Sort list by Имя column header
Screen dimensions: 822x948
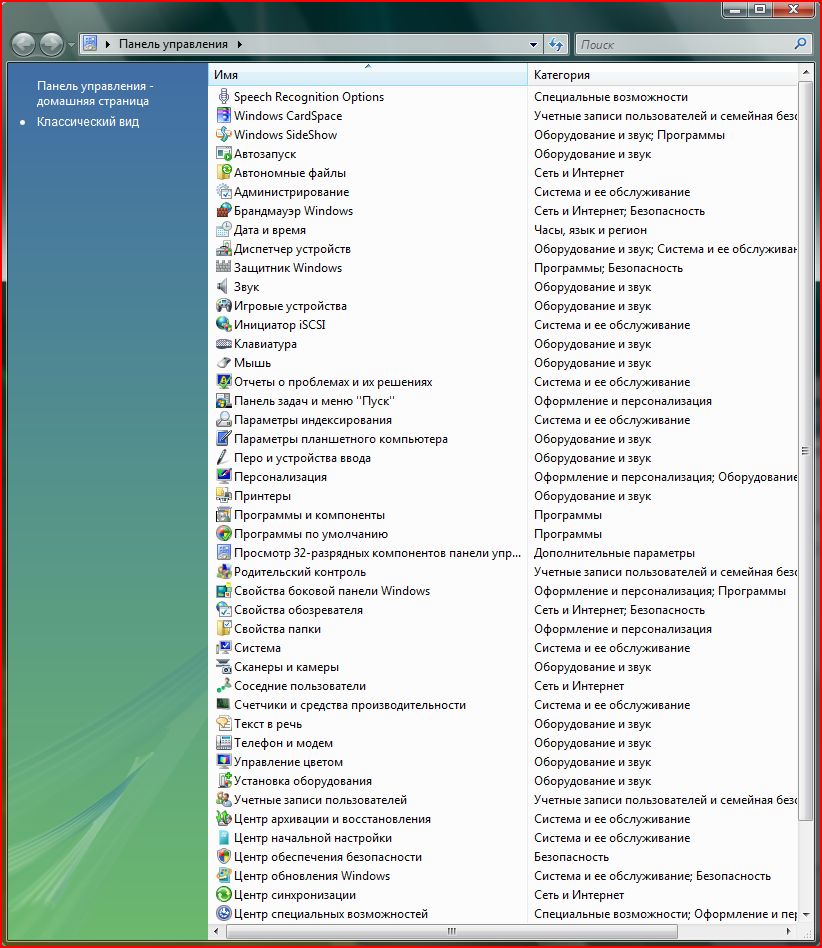tap(366, 75)
